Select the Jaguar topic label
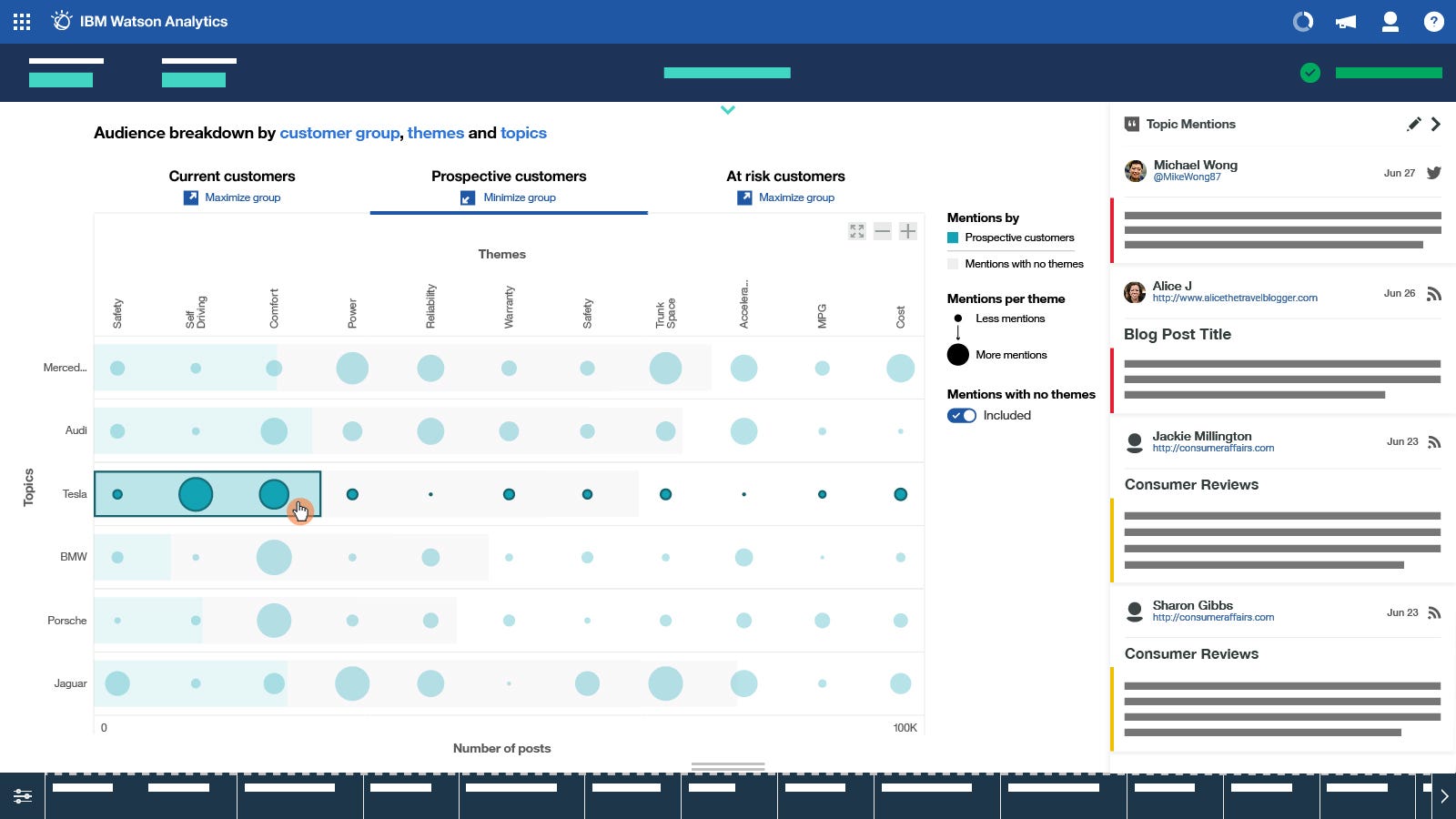Viewport: 1456px width, 819px height. (x=70, y=683)
